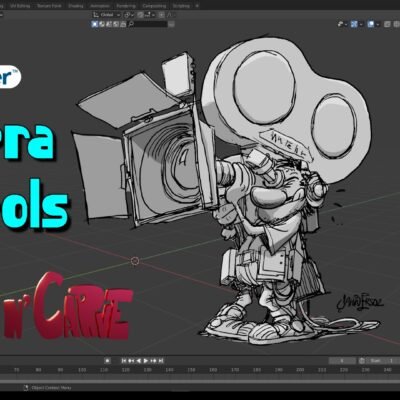
Task: Select the Set New Selection mode icon
Action: coord(95,24)
